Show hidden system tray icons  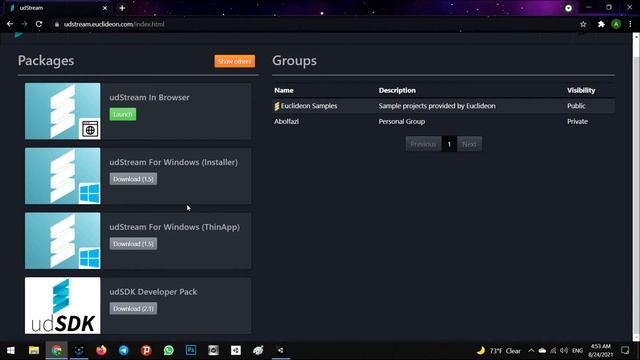click(531, 351)
